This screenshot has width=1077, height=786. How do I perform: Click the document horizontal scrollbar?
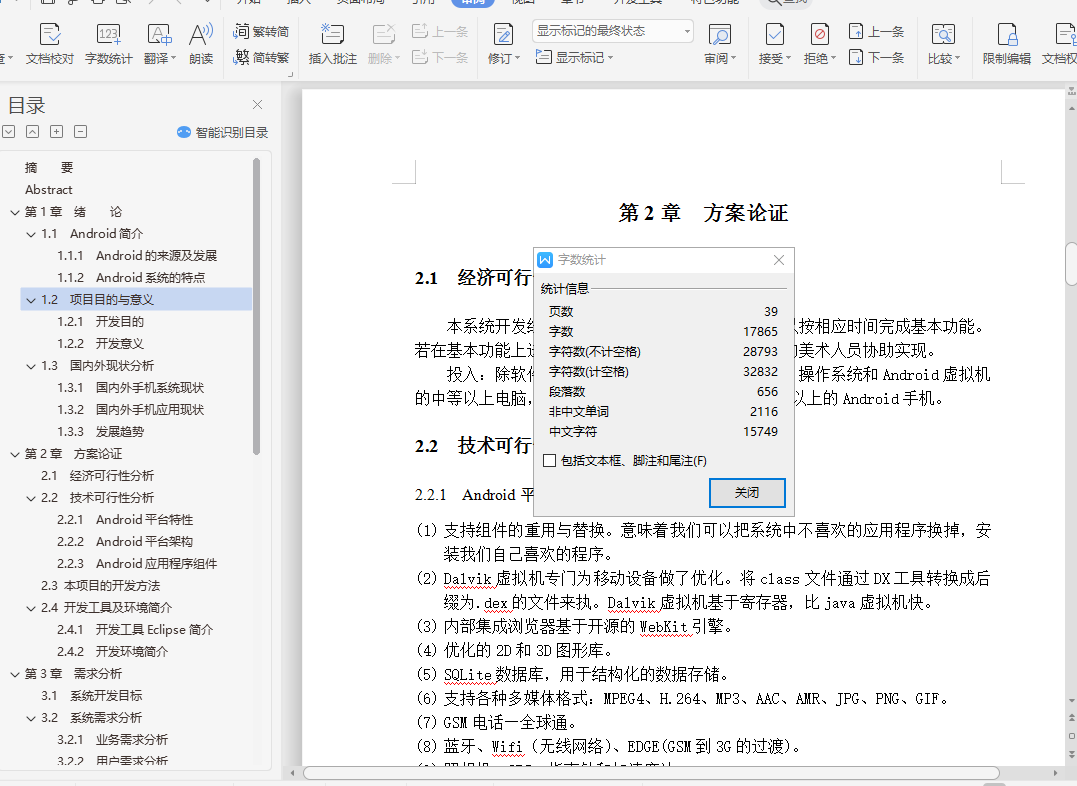[x=650, y=773]
